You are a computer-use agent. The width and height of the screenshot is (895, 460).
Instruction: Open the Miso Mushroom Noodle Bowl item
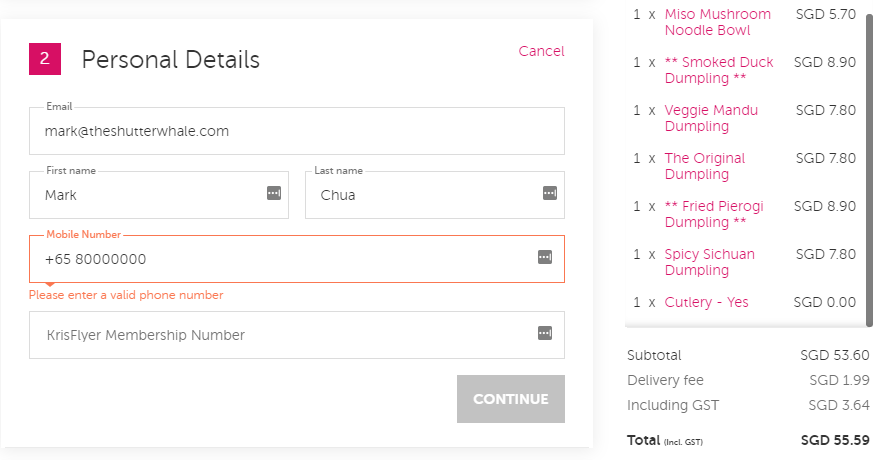coord(717,22)
